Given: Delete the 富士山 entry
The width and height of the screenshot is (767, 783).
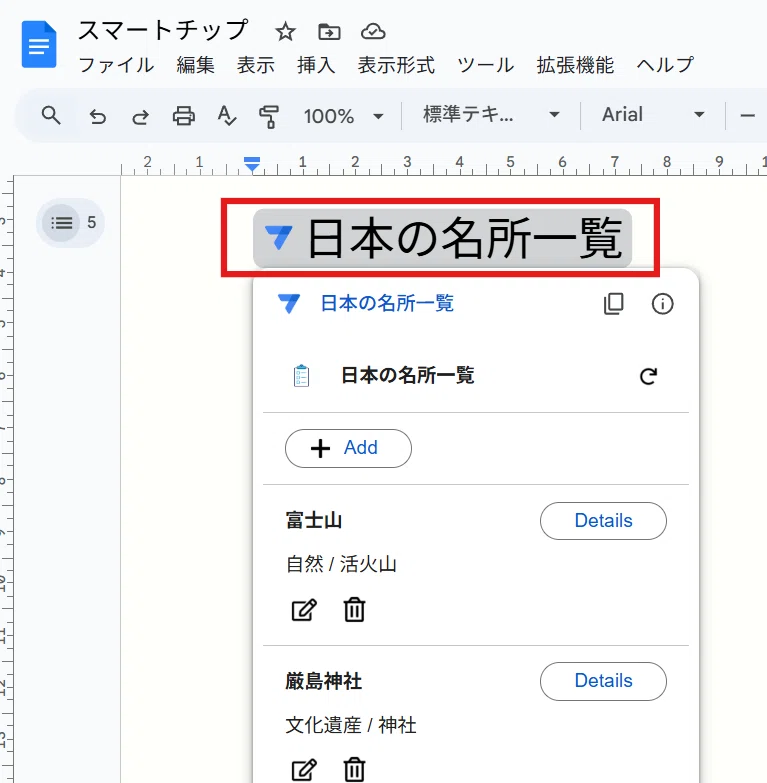Looking at the screenshot, I should (354, 610).
